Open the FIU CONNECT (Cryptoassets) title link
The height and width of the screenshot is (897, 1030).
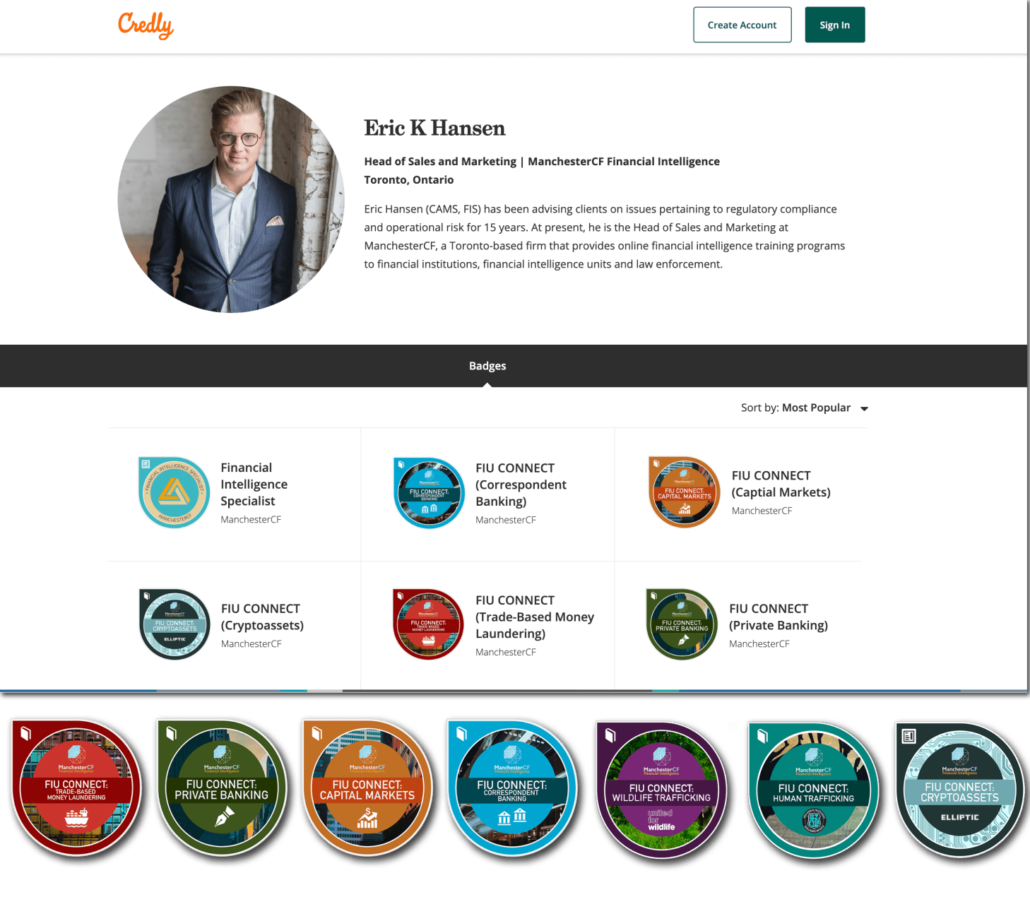[x=262, y=617]
